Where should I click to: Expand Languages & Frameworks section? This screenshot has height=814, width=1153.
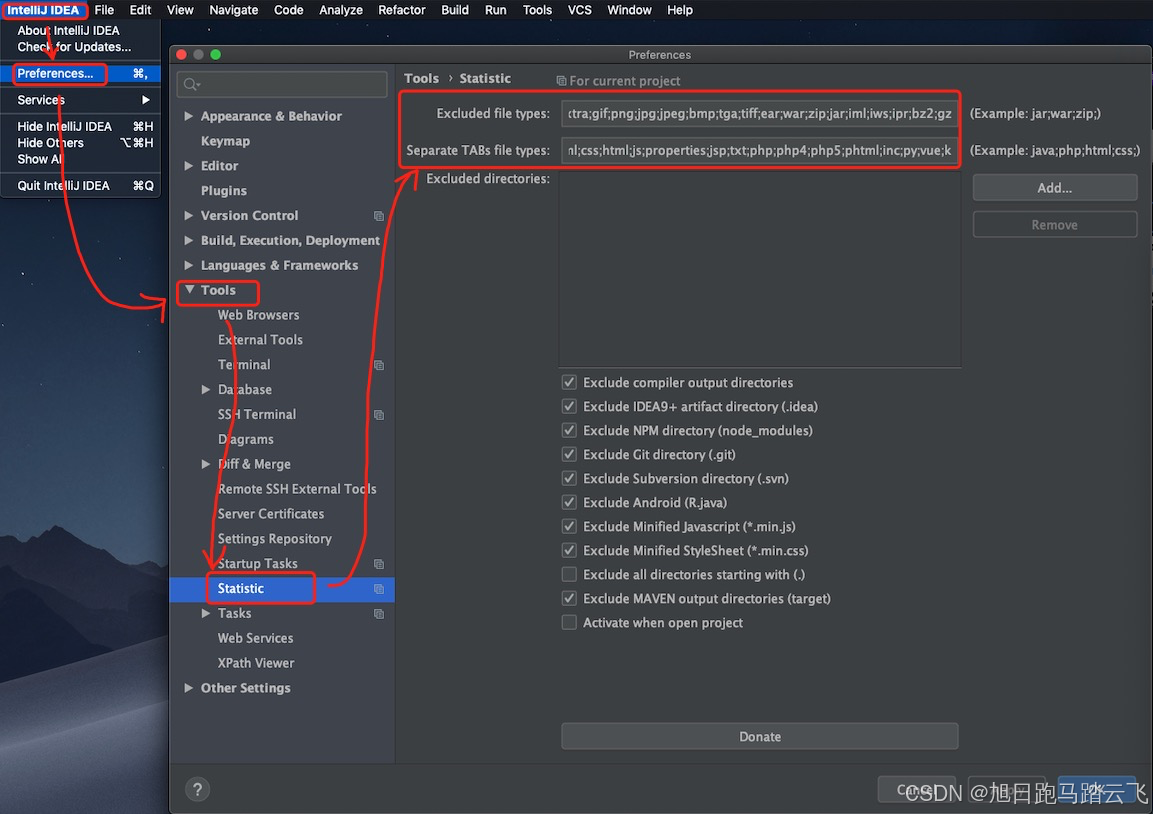coord(188,265)
